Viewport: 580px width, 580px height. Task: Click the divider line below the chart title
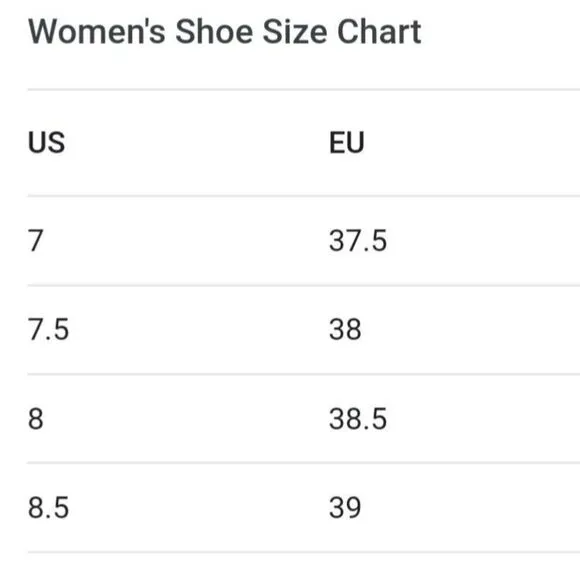pyautogui.click(x=304, y=90)
